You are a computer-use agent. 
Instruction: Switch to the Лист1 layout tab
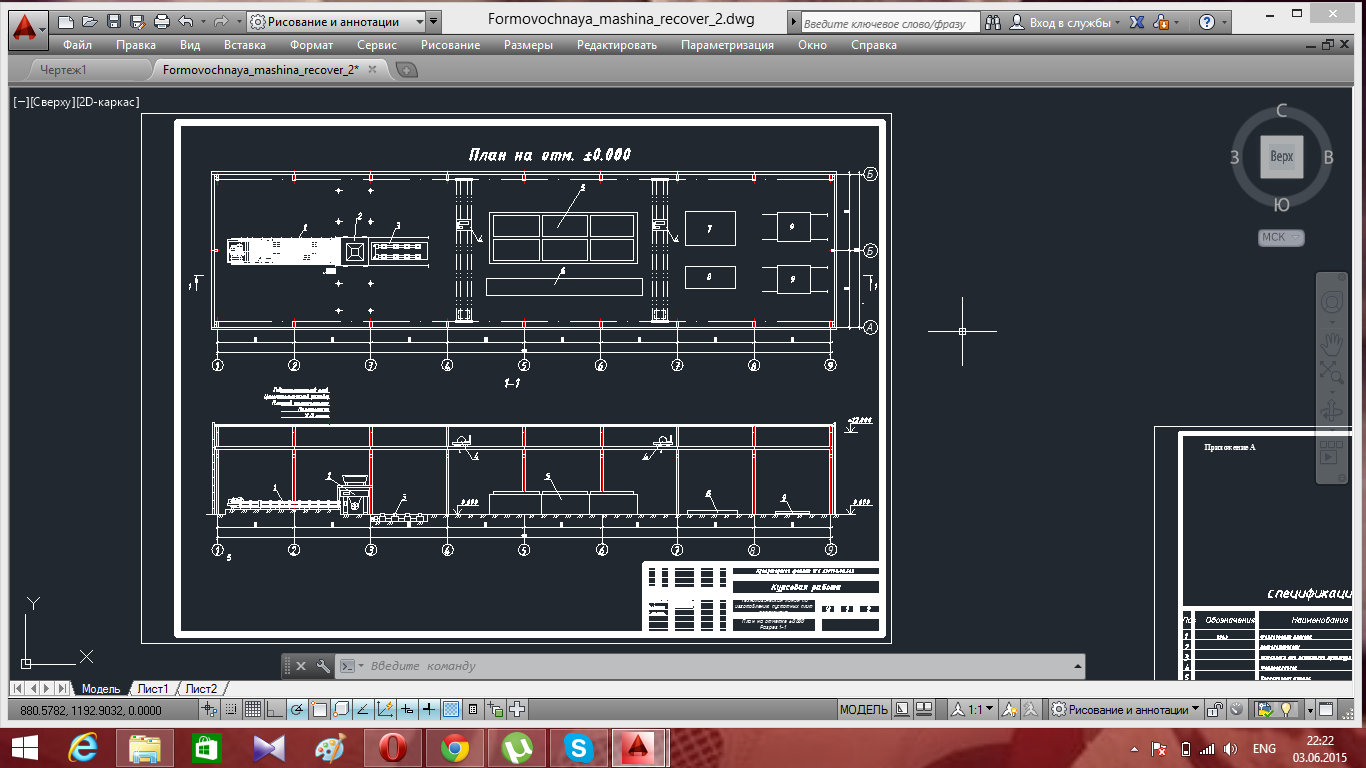[x=153, y=689]
